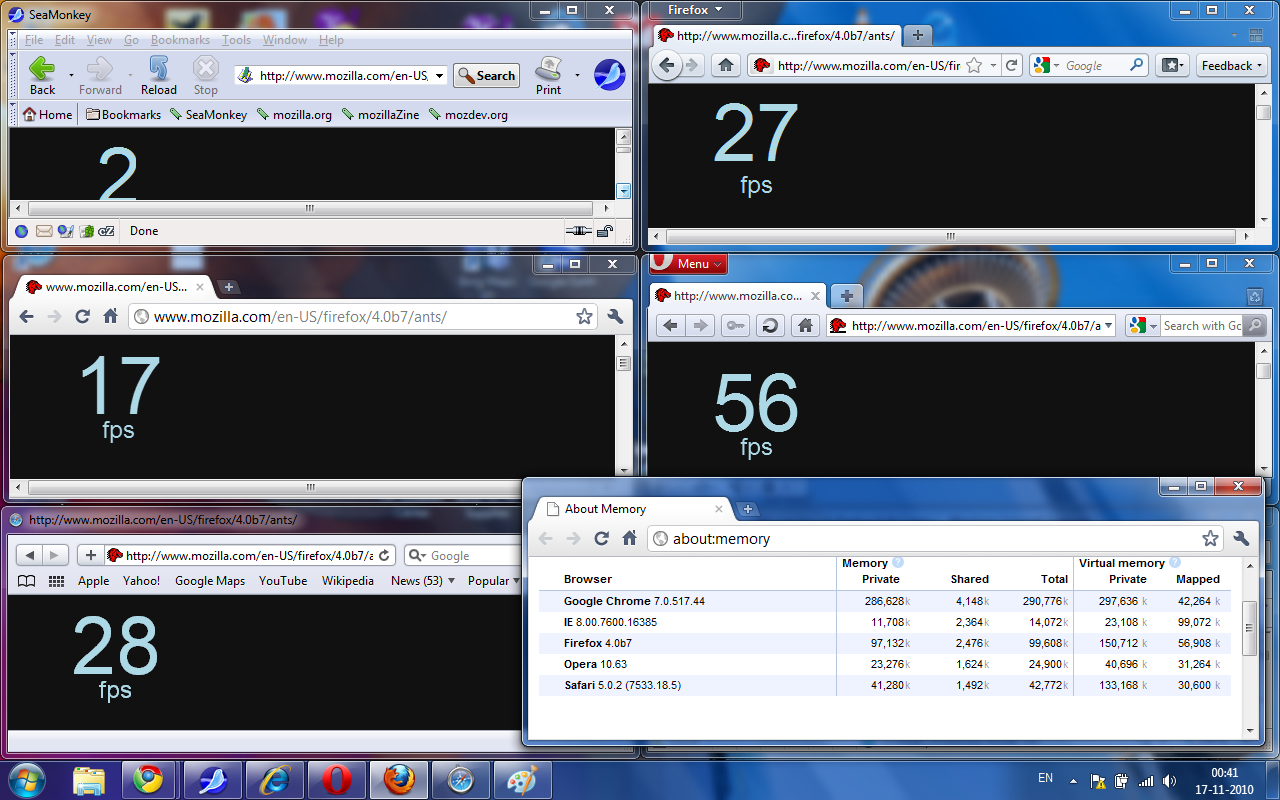Toggle bookmark star in ants Chrome window
This screenshot has height=800, width=1280.
point(584,317)
